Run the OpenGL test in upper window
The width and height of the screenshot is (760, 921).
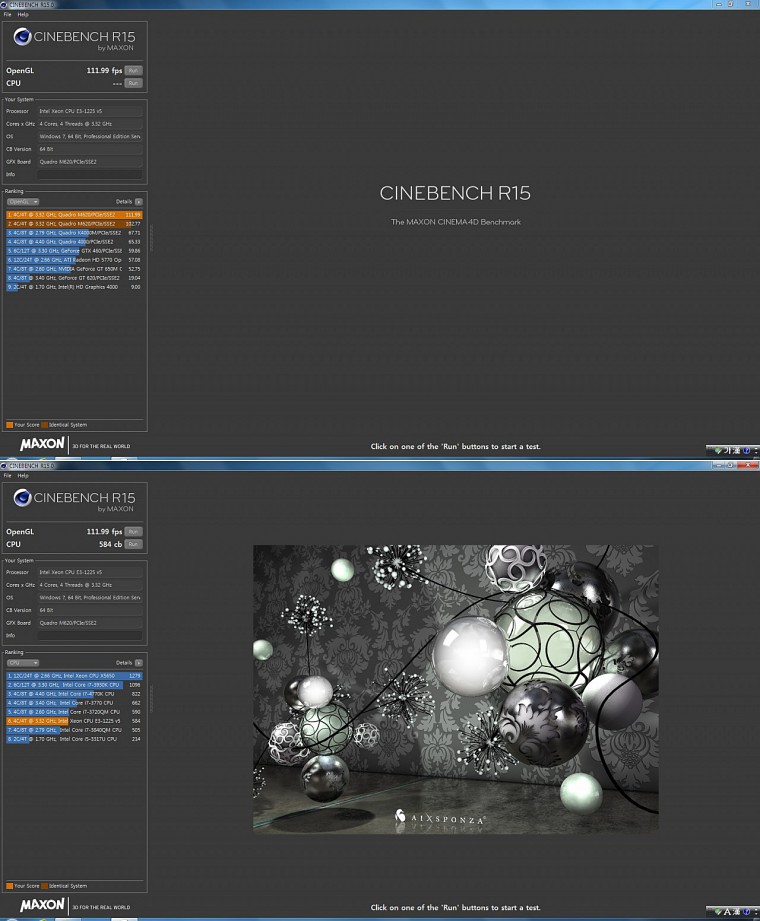(133, 70)
